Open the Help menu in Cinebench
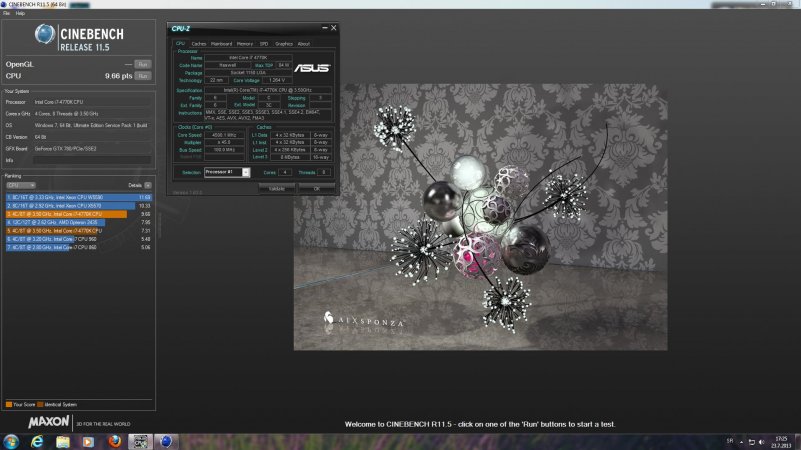Viewport: 801px width, 450px height. pyautogui.click(x=20, y=13)
